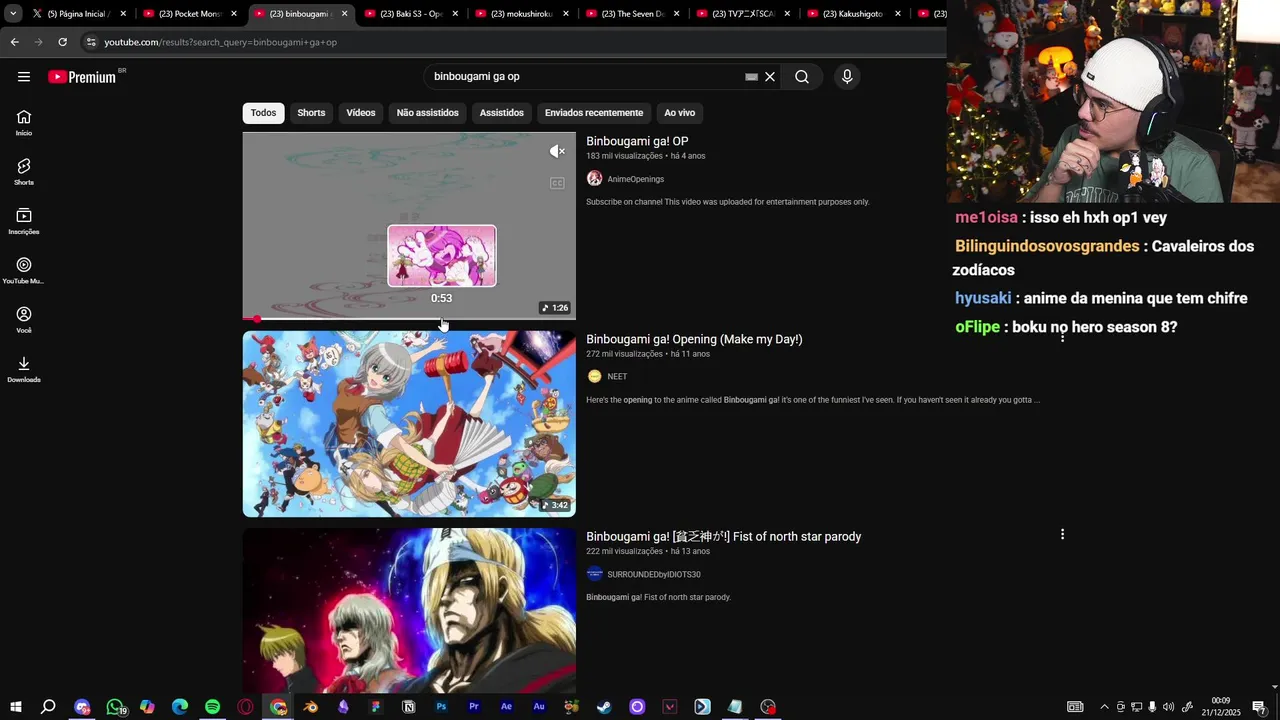Open taskbar volume control
1280x720 pixels.
(1168, 707)
